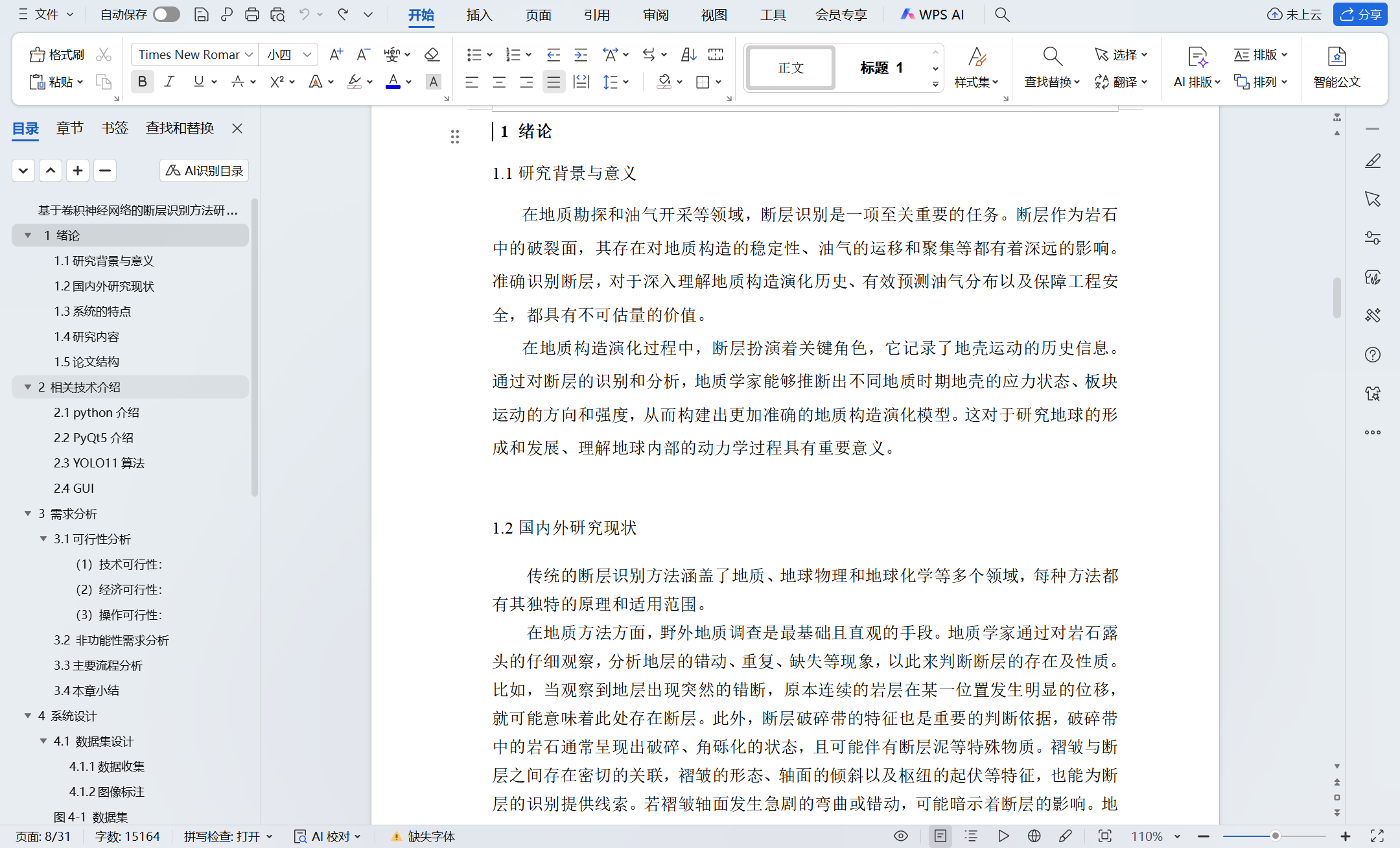Collapse the '2 相关技术介绍' outline node
Image resolution: width=1400 pixels, height=848 pixels.
(x=28, y=387)
